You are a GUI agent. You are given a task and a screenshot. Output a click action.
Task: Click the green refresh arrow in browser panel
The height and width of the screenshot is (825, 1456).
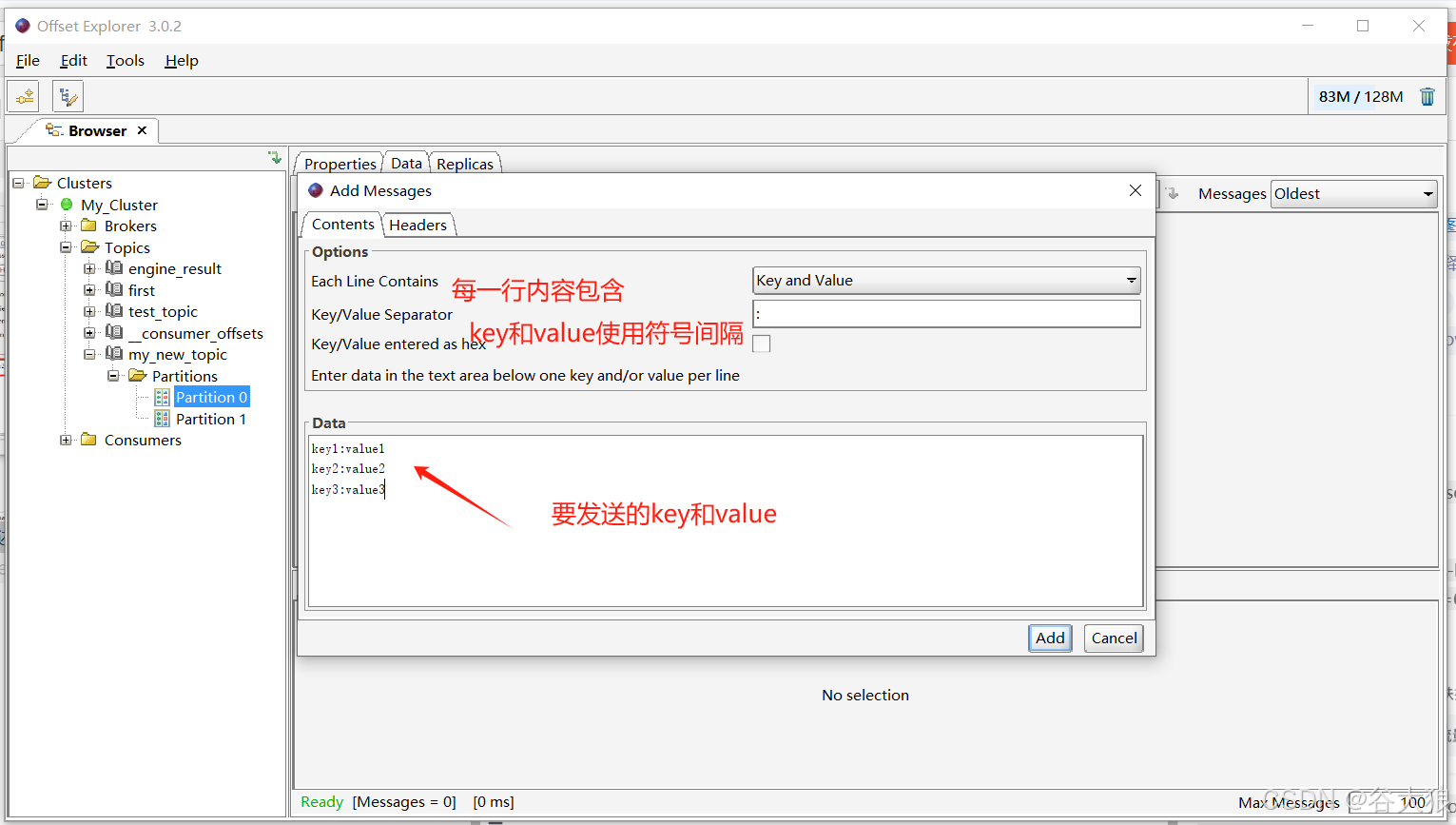coord(274,158)
